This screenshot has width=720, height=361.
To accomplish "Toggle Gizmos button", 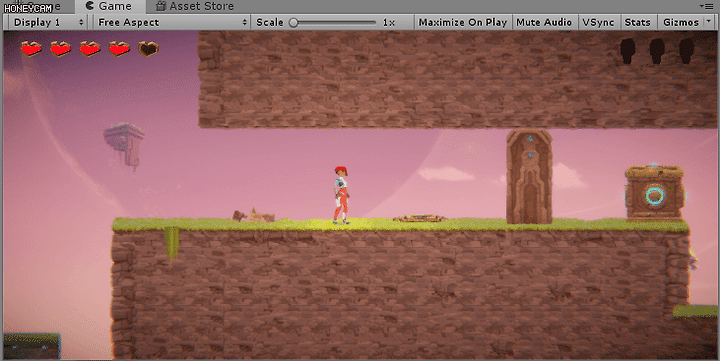I will (x=681, y=22).
